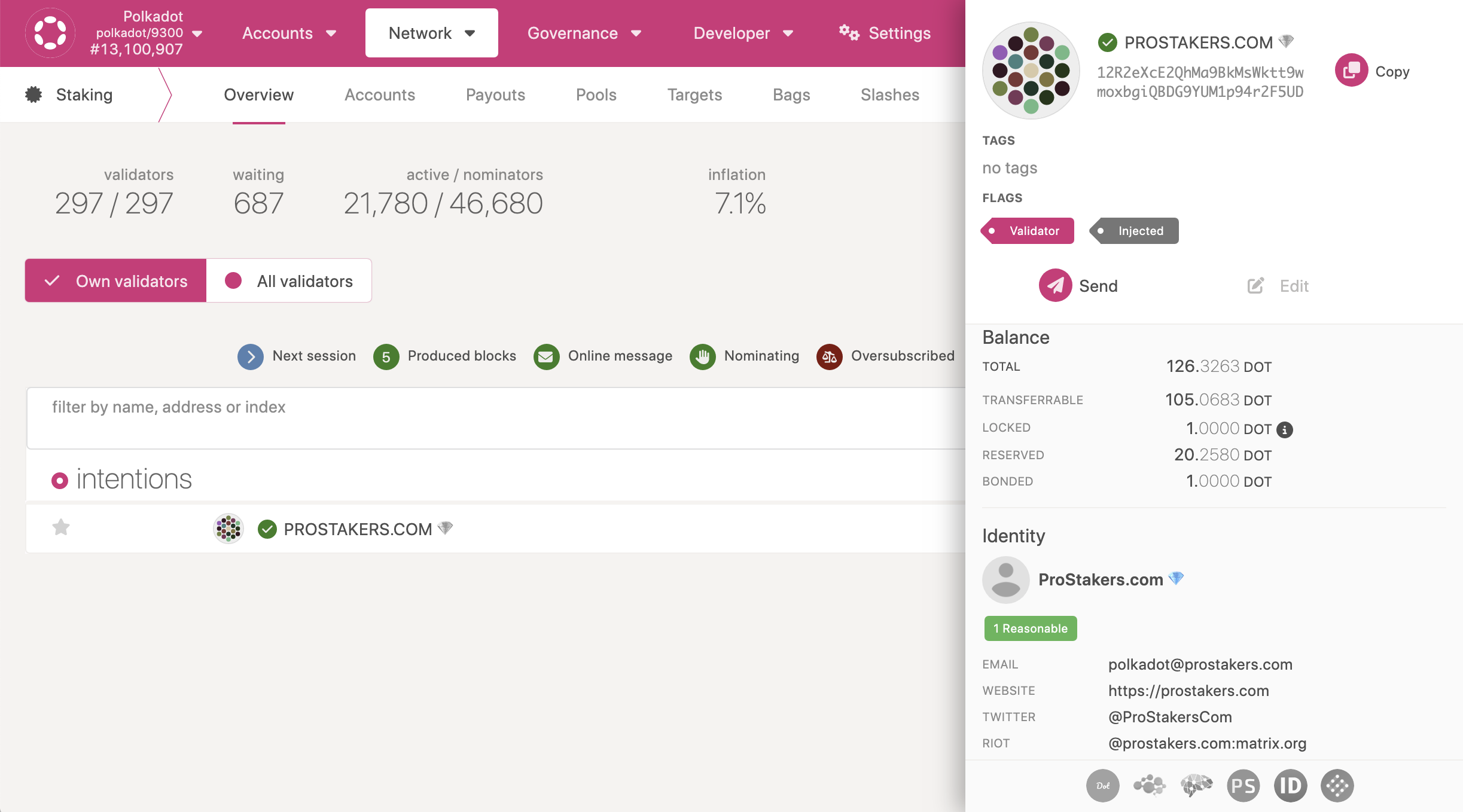Click the Send paper-plane icon
The width and height of the screenshot is (1463, 812).
point(1056,285)
